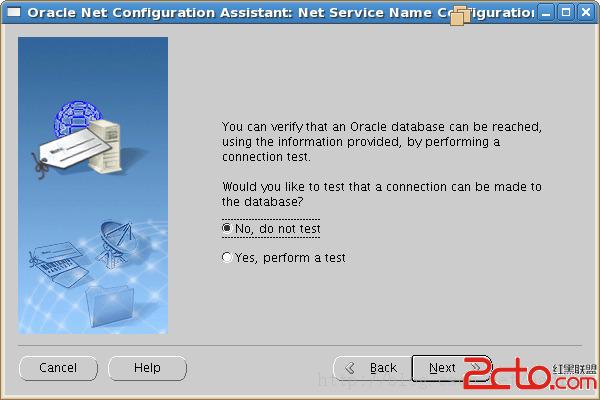Minimize the Oracle Net Configuration Assistant window
Screen dimensions: 600x400
(546, 13)
